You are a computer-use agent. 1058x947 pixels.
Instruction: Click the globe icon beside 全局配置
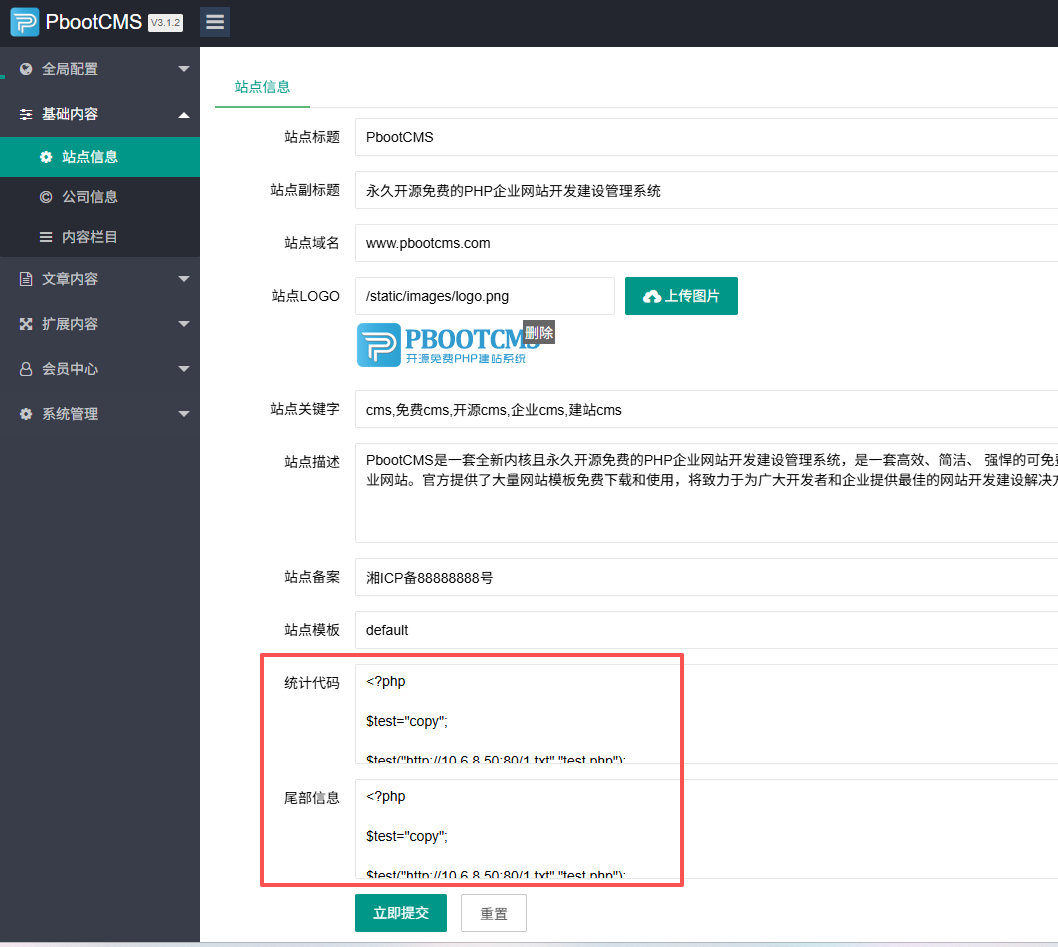[x=26, y=69]
